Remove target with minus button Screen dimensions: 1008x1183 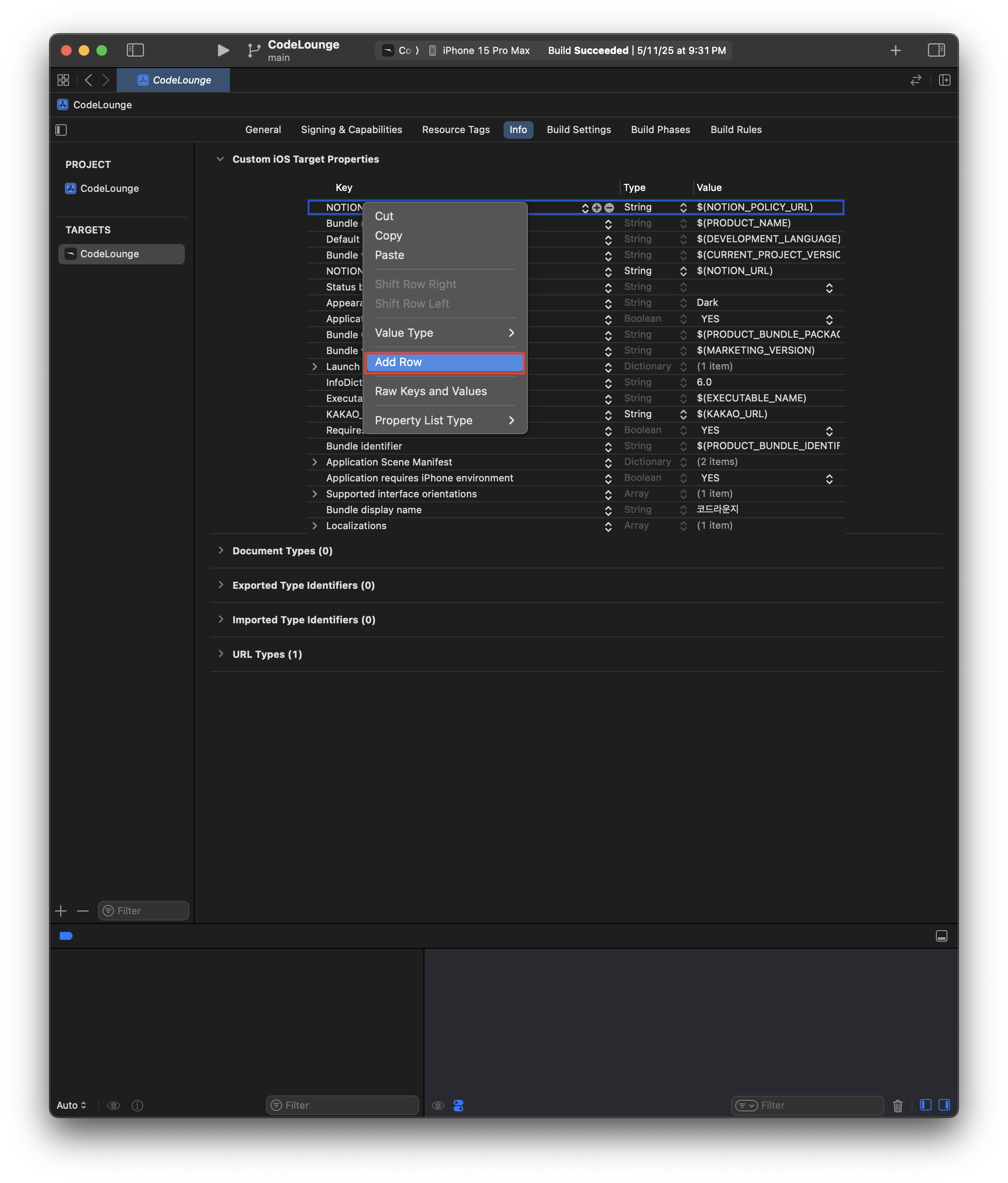click(82, 911)
